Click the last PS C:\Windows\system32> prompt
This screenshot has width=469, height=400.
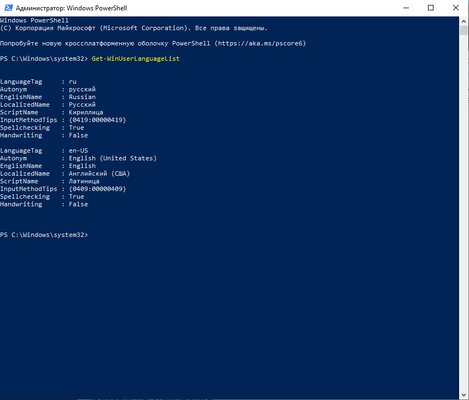(44, 235)
